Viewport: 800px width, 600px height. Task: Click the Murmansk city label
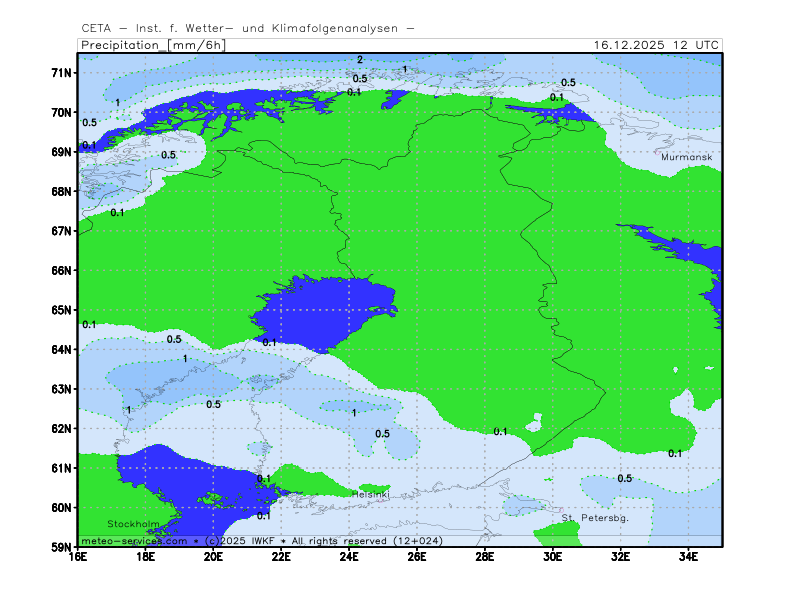pyautogui.click(x=685, y=157)
